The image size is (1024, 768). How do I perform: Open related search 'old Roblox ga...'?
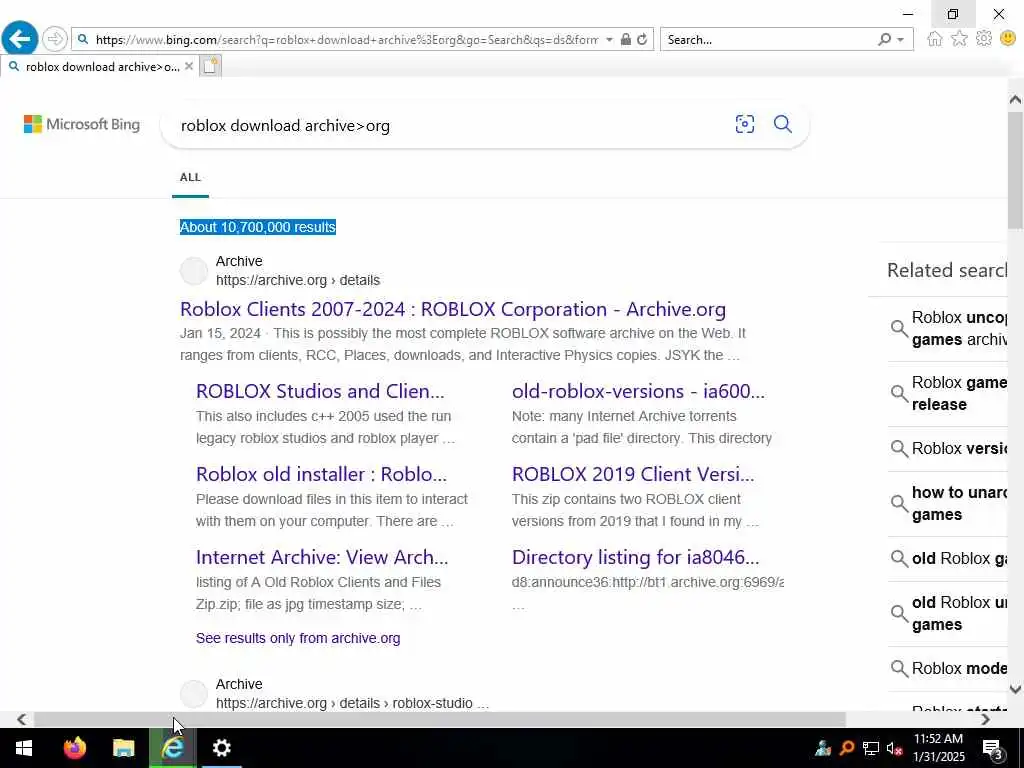point(949,558)
